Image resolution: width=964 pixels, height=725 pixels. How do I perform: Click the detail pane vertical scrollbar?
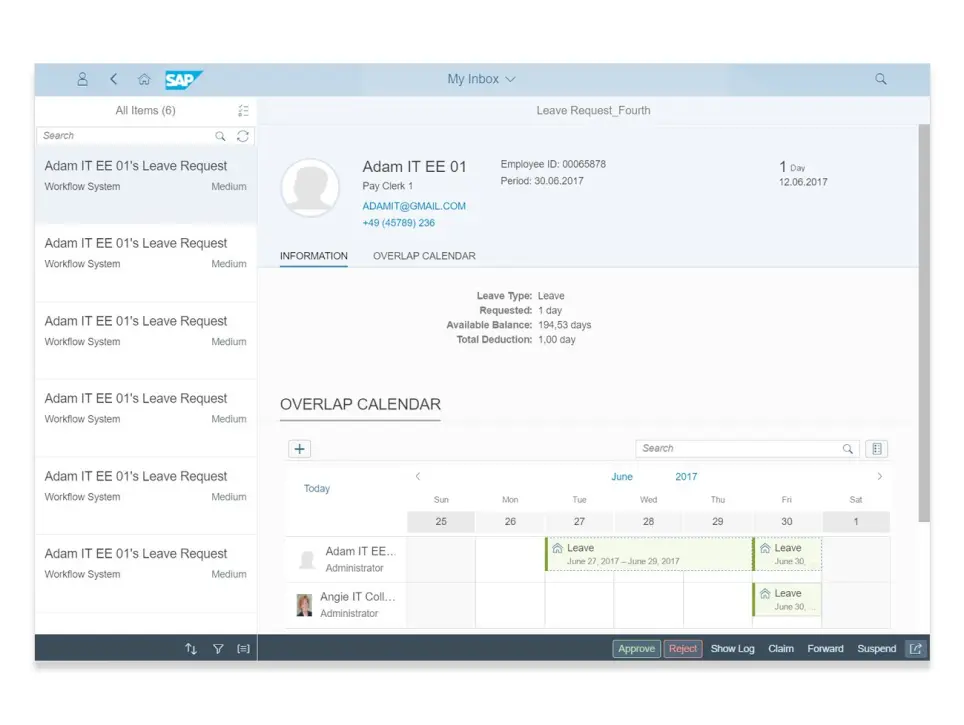point(924,323)
